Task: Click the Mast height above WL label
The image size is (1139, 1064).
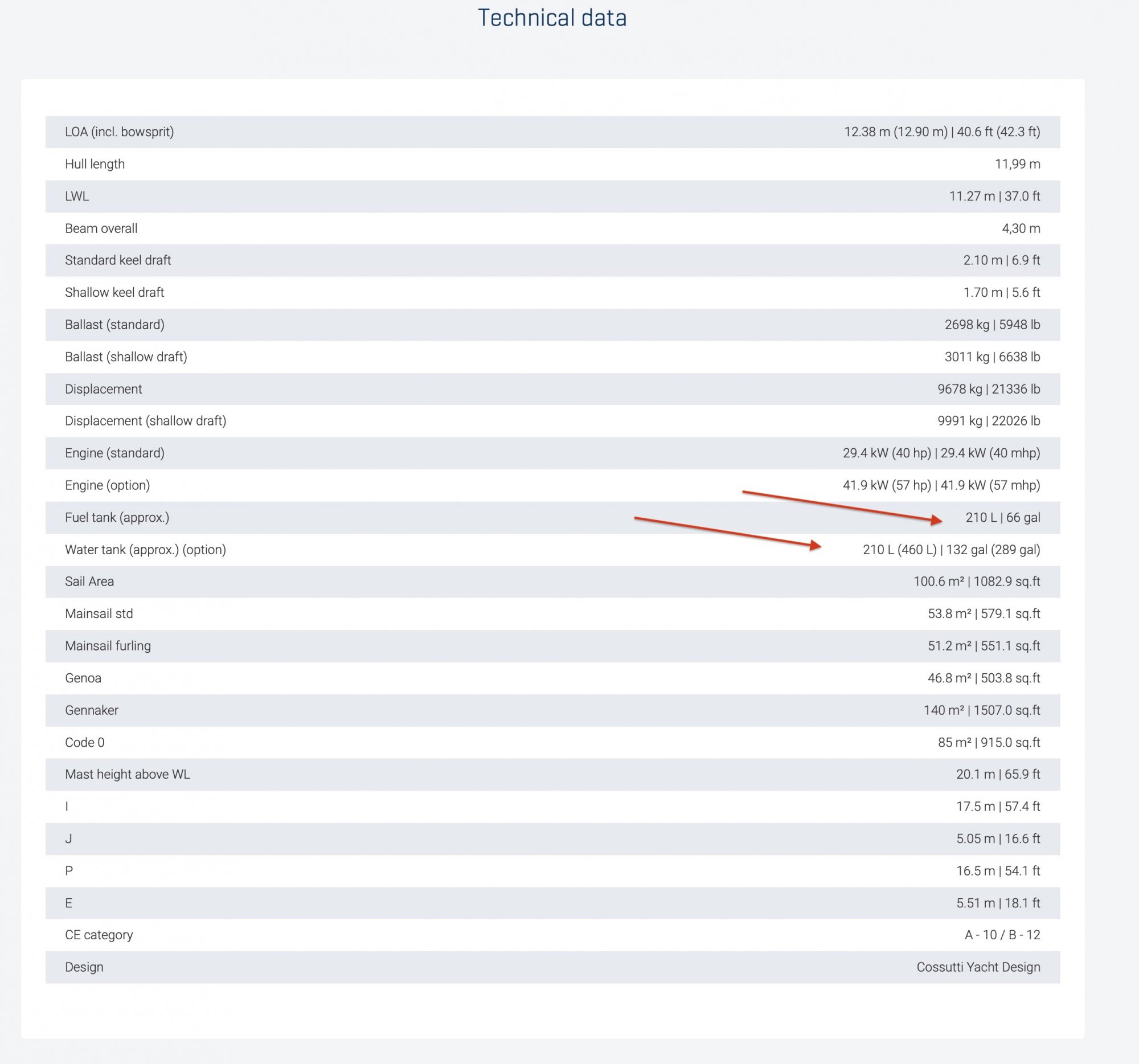Action: pyautogui.click(x=127, y=774)
